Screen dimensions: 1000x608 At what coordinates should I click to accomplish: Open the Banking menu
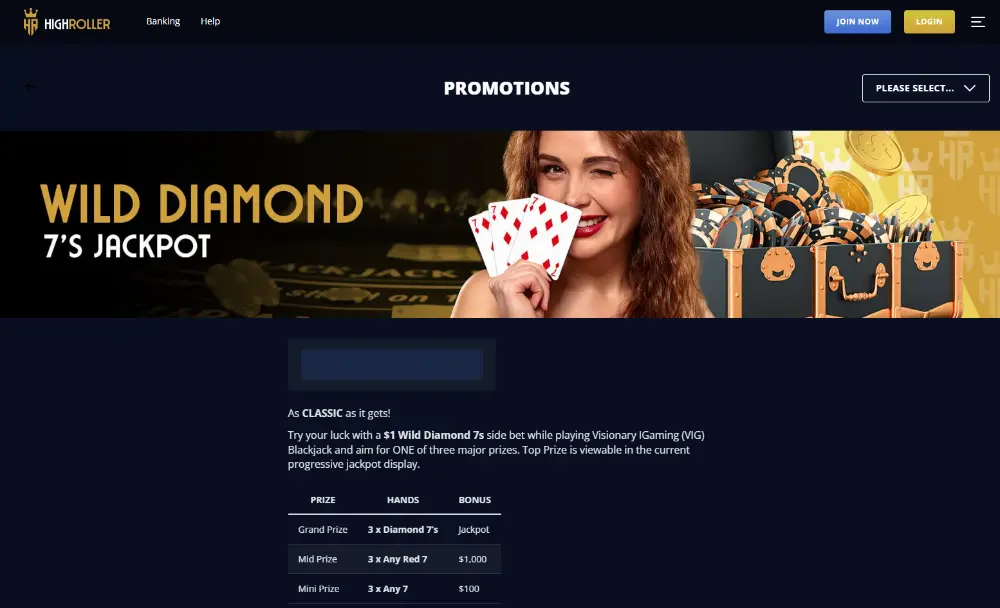pyautogui.click(x=163, y=21)
